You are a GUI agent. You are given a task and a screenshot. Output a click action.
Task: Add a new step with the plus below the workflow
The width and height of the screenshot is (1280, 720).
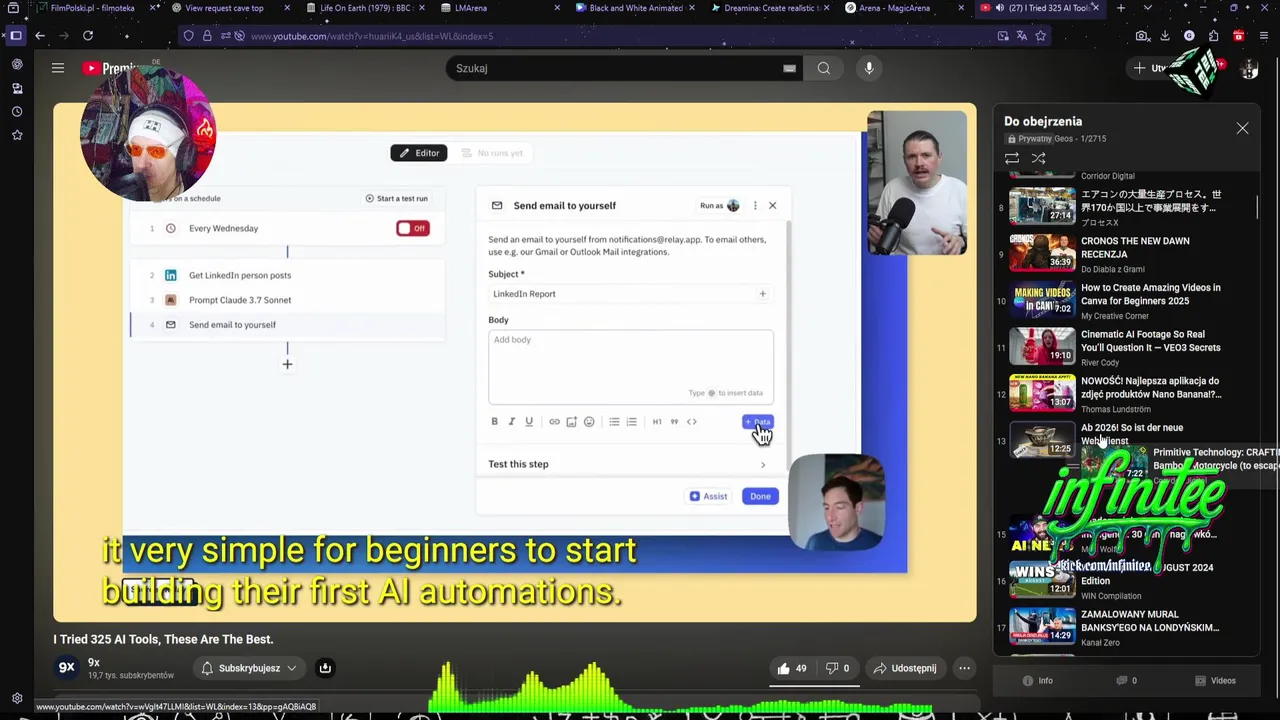[x=287, y=364]
